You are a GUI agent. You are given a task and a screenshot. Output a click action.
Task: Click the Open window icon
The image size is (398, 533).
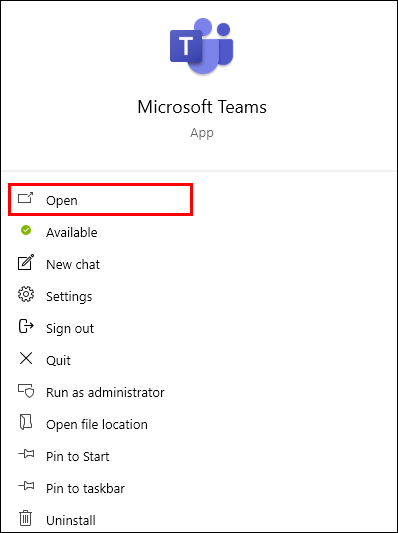[25, 198]
